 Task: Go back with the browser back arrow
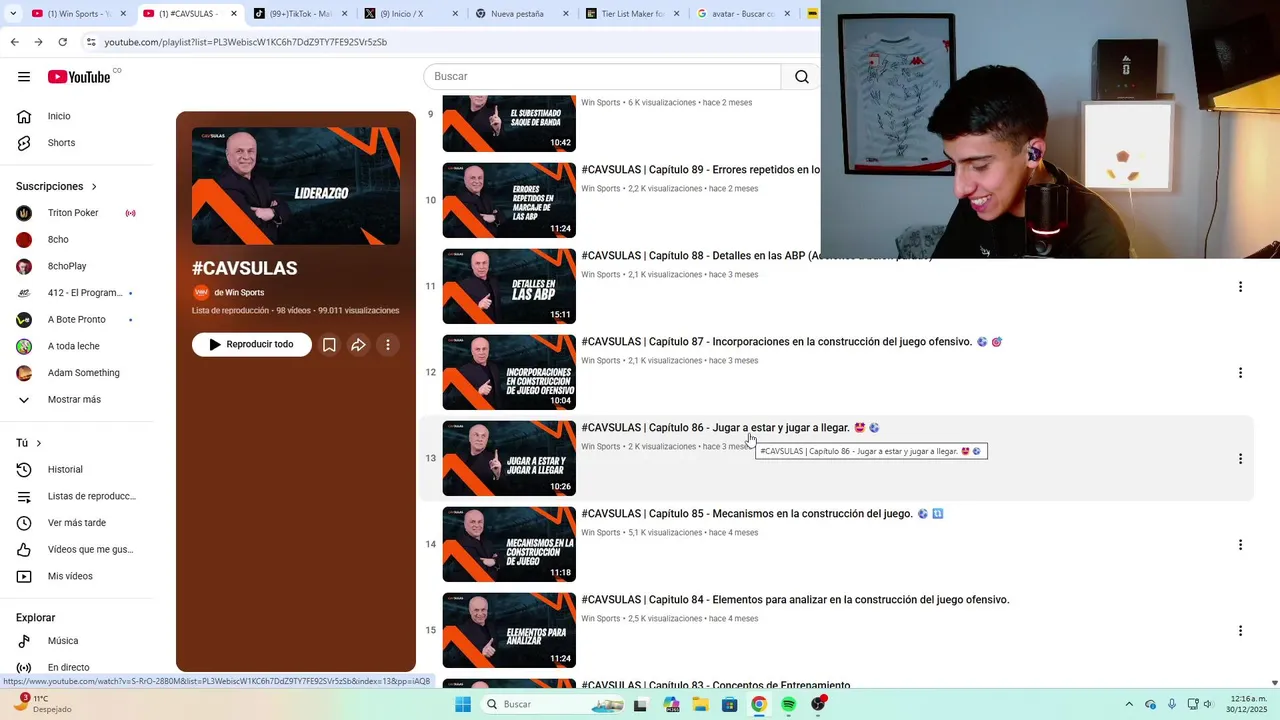click(14, 42)
